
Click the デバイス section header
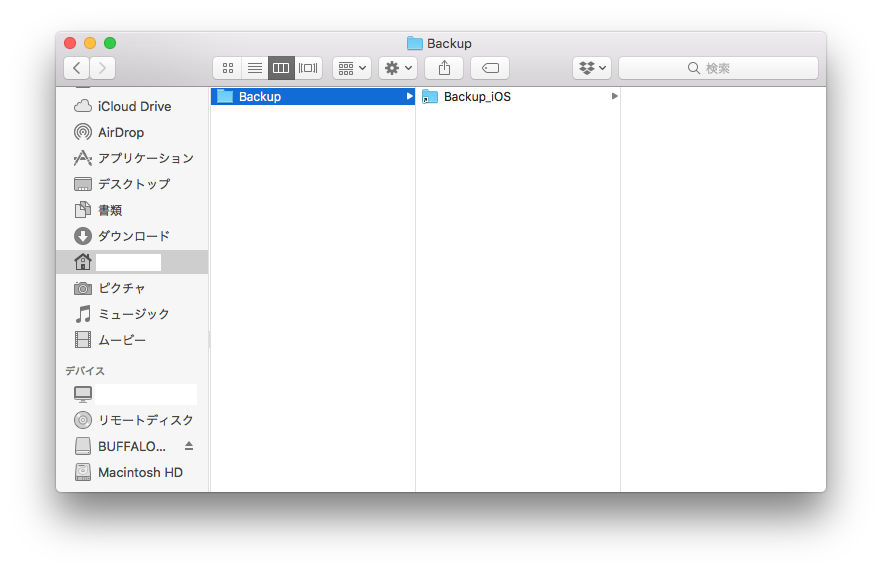85,371
